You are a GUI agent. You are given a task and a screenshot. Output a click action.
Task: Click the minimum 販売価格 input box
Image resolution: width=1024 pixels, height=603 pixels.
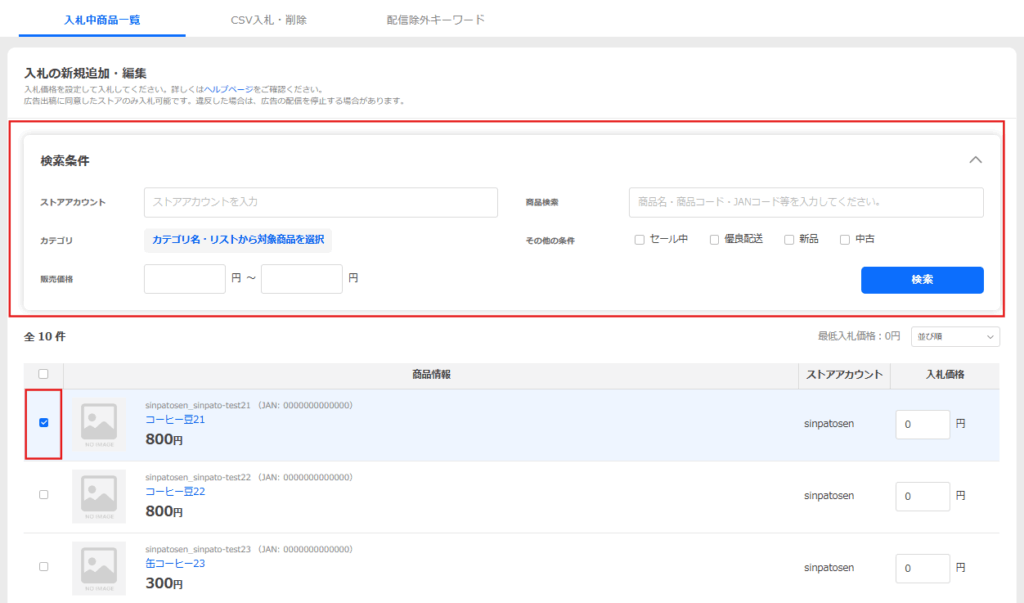185,279
